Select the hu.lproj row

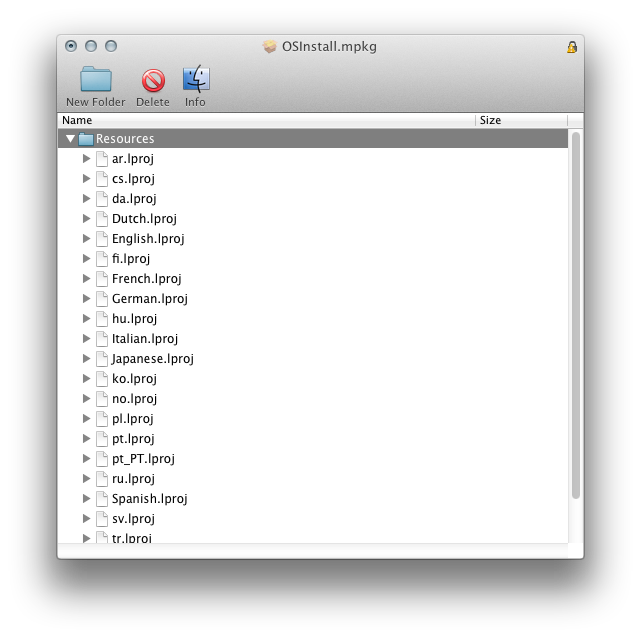point(313,319)
